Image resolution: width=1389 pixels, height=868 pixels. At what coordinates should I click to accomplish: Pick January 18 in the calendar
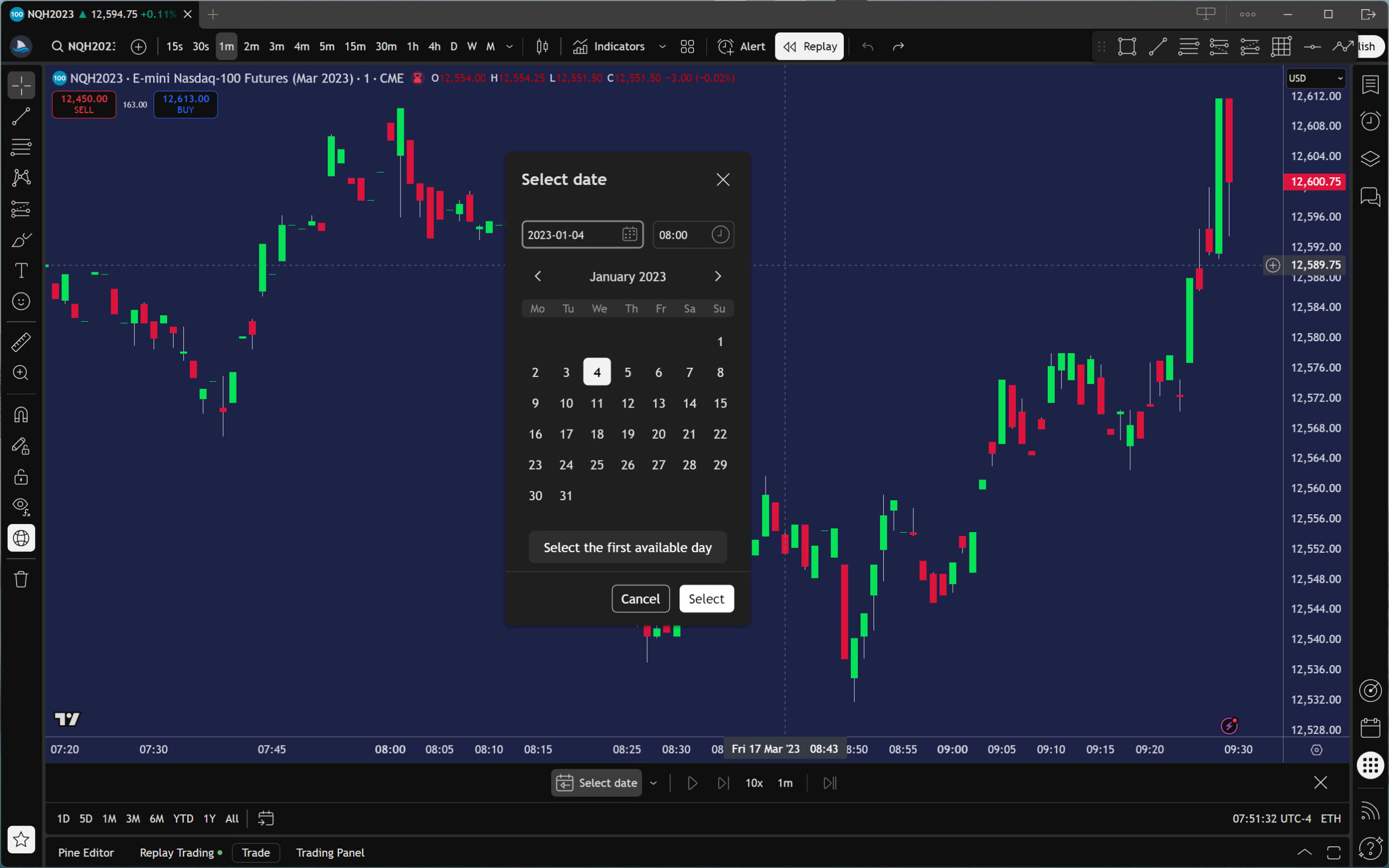597,434
